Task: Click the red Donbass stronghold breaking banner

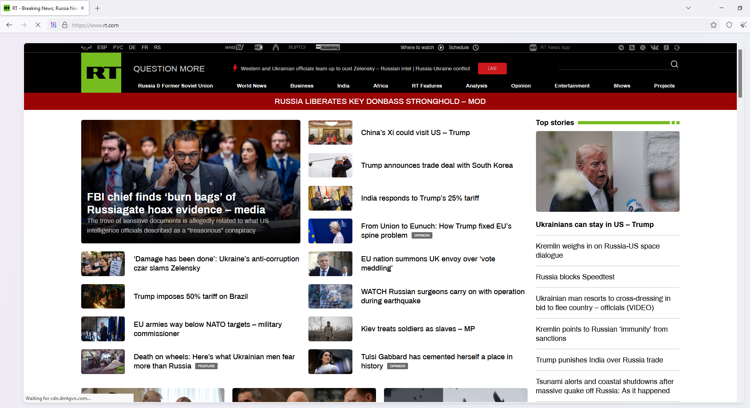Action: 380,101
